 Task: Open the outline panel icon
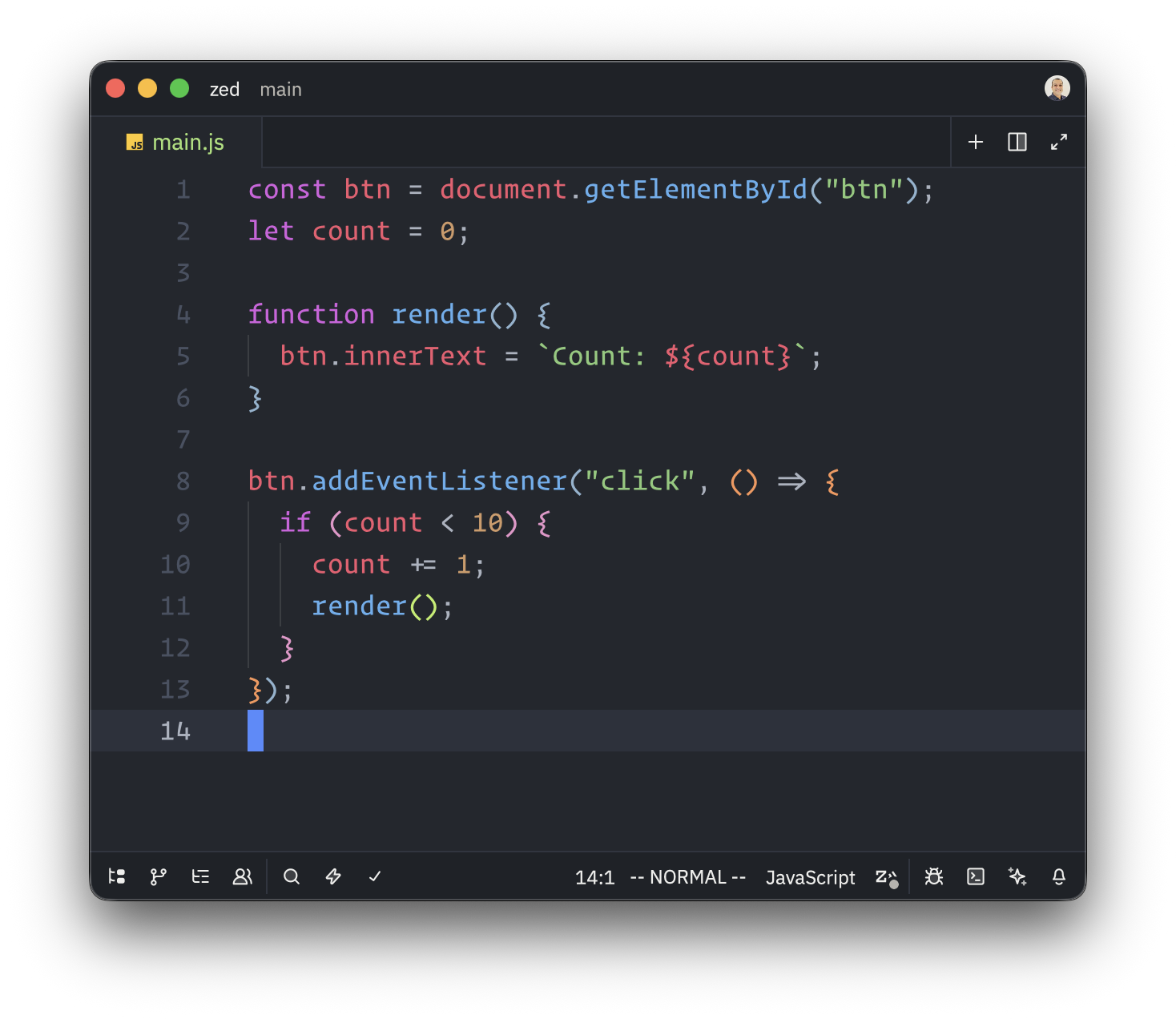pos(200,876)
